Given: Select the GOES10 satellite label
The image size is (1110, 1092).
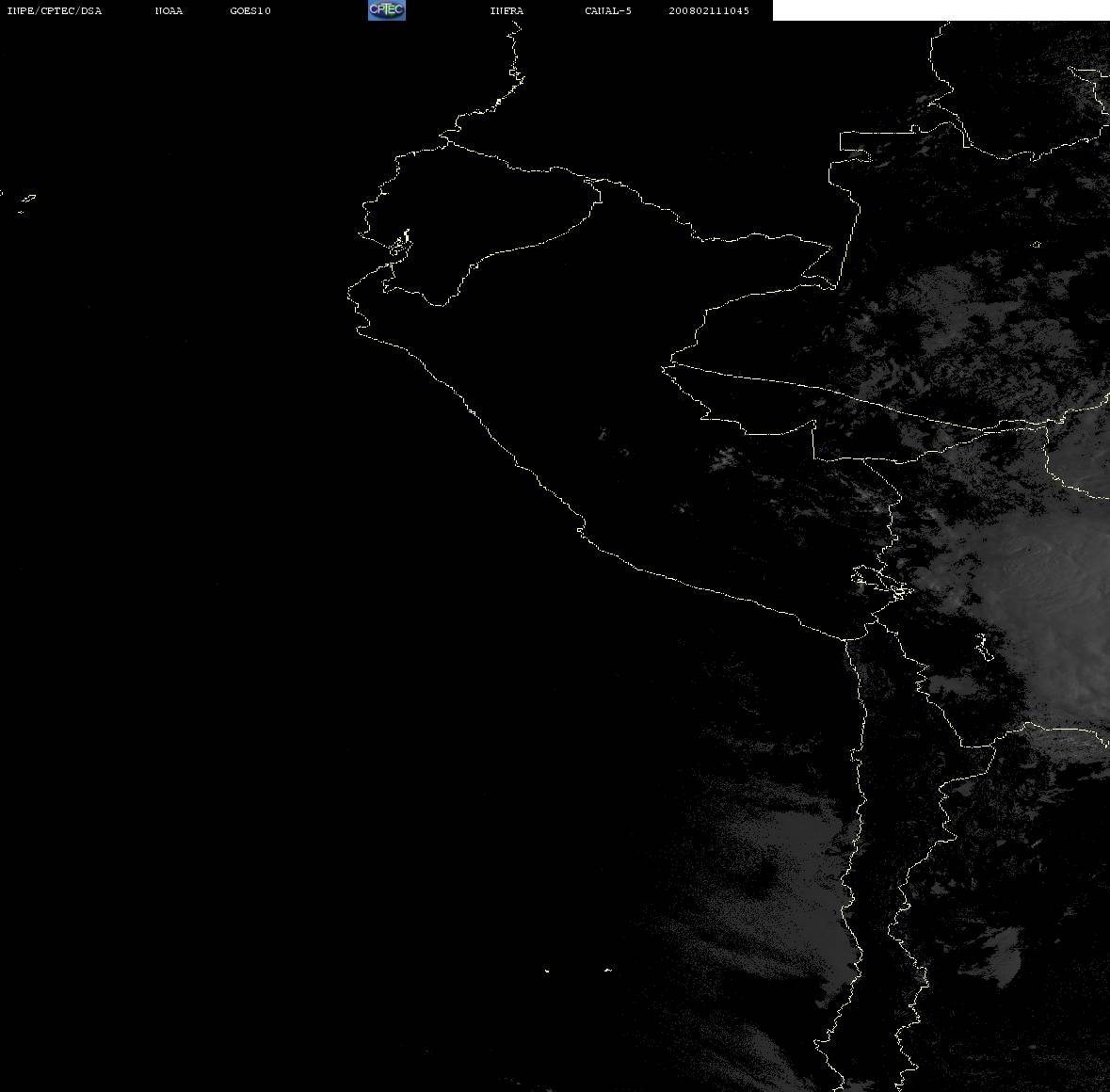Looking at the screenshot, I should pyautogui.click(x=249, y=10).
